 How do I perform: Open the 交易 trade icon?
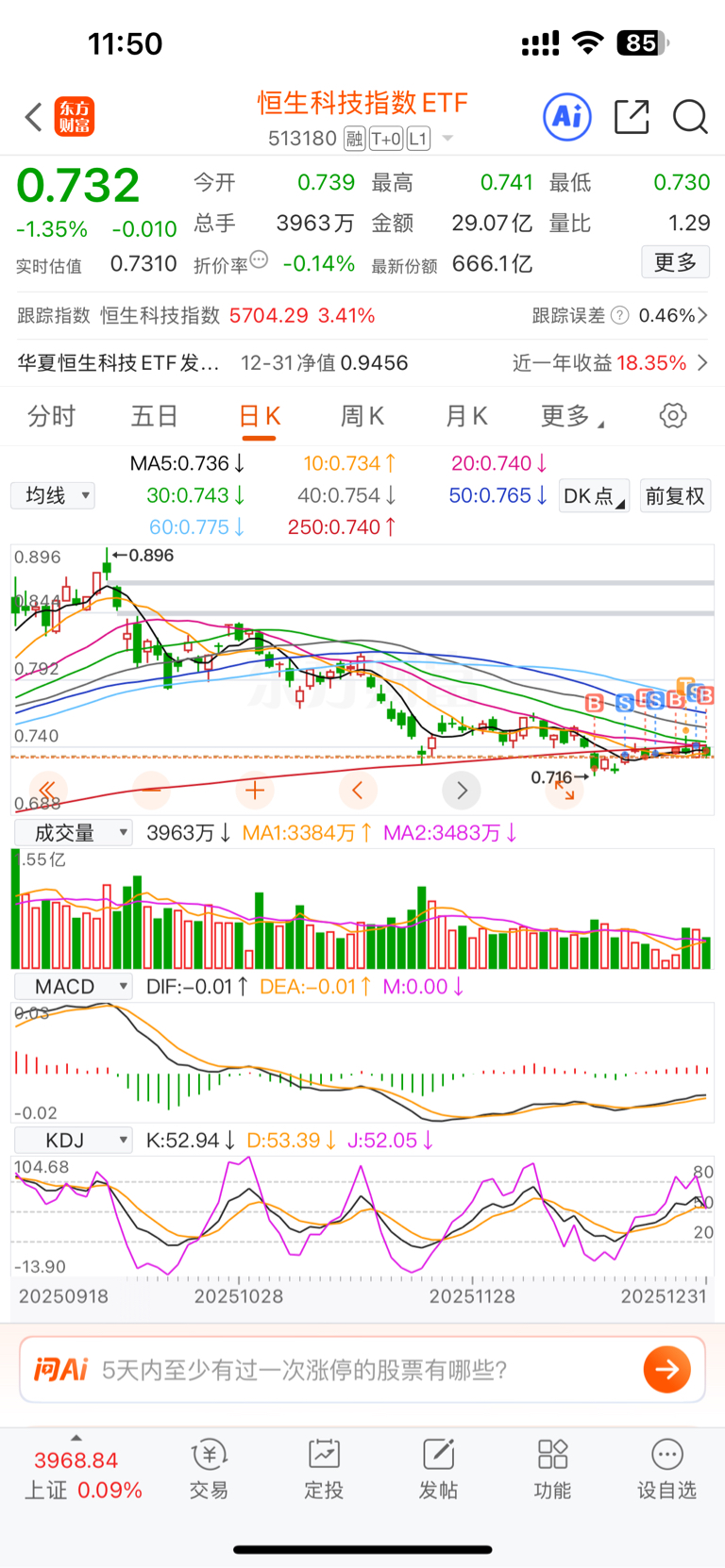(209, 1470)
